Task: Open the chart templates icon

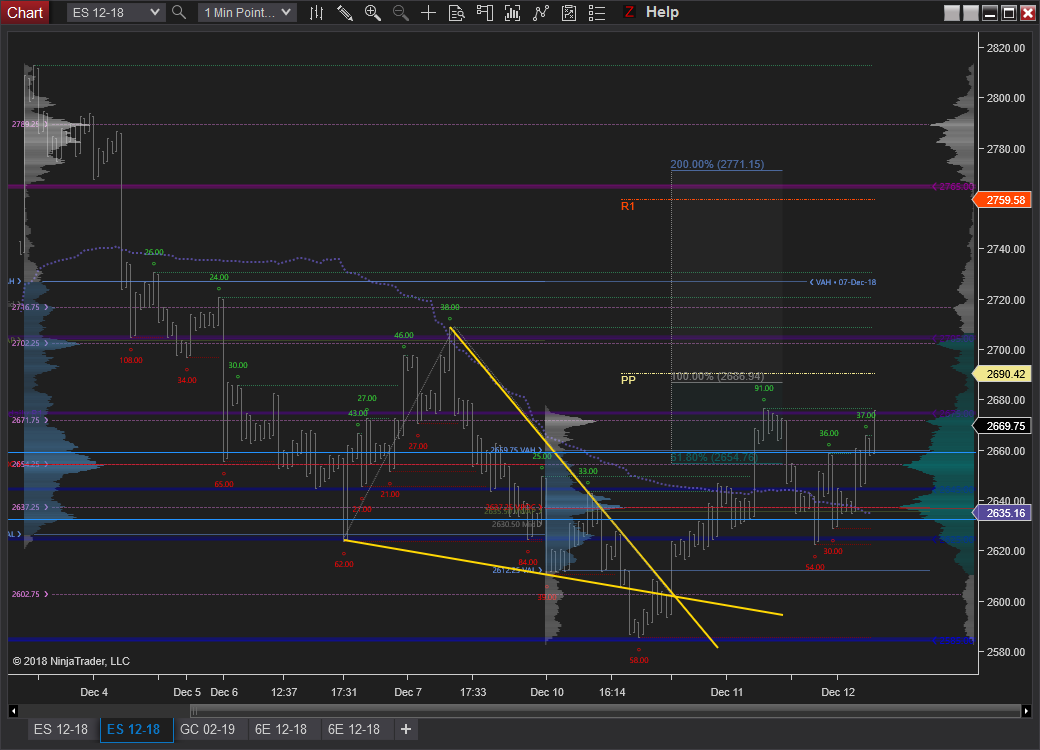Action: [569, 13]
